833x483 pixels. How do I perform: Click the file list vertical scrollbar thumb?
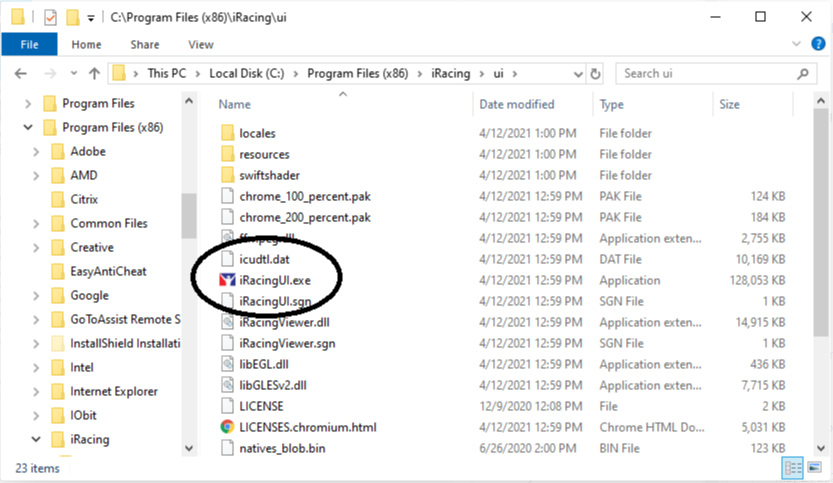coord(821,222)
